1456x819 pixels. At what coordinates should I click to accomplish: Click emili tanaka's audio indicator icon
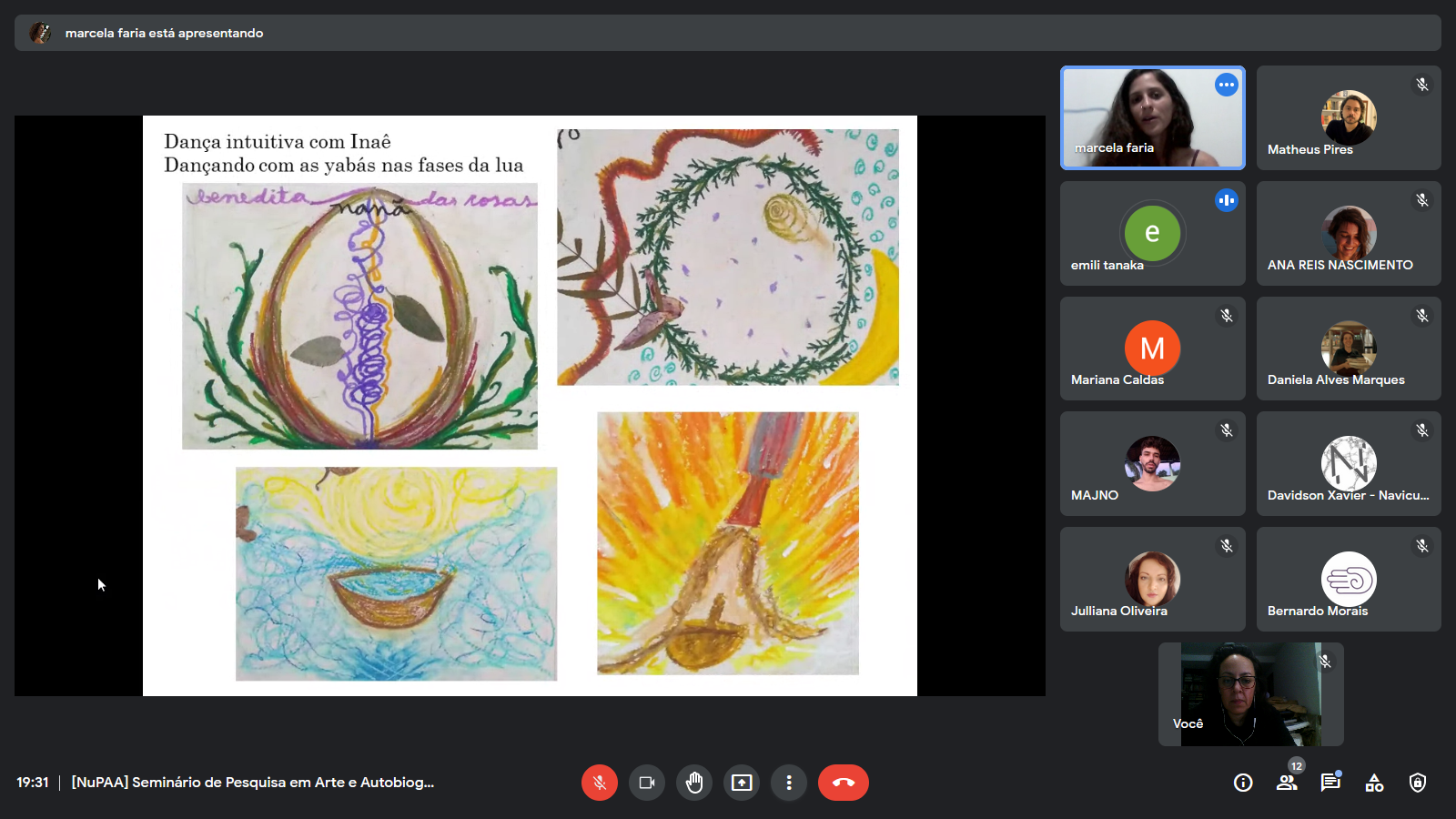(x=1227, y=200)
